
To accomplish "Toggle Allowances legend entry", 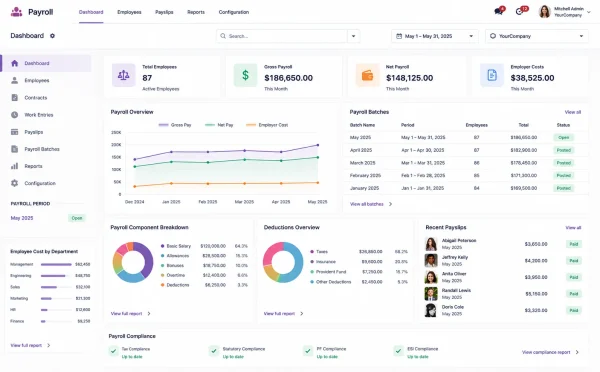I will [x=175, y=256].
